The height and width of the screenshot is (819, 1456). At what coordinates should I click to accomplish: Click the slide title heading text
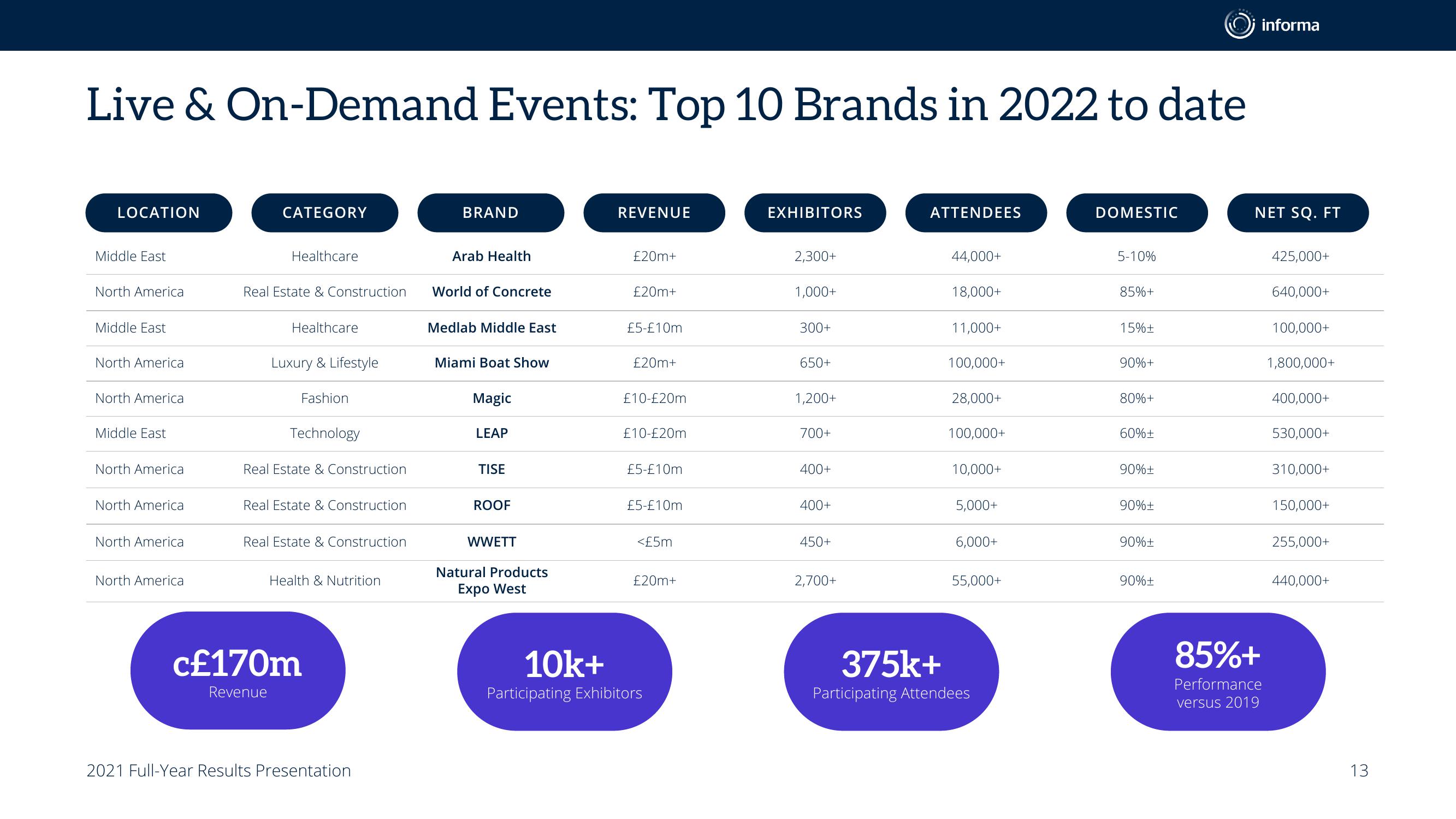pyautogui.click(x=666, y=105)
